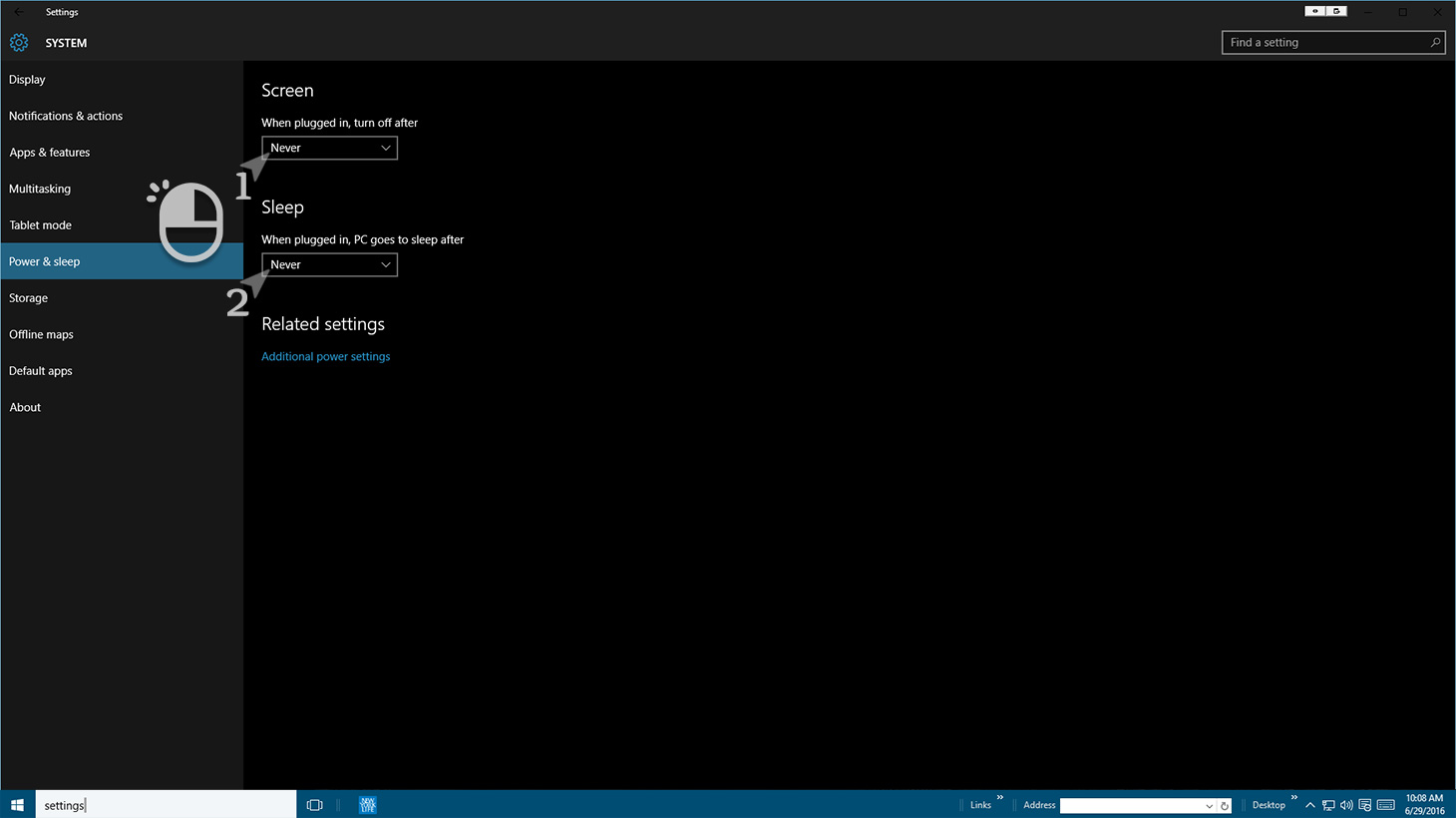Open the touch keyboard tray icon
This screenshot has height=818, width=1456.
[1385, 805]
